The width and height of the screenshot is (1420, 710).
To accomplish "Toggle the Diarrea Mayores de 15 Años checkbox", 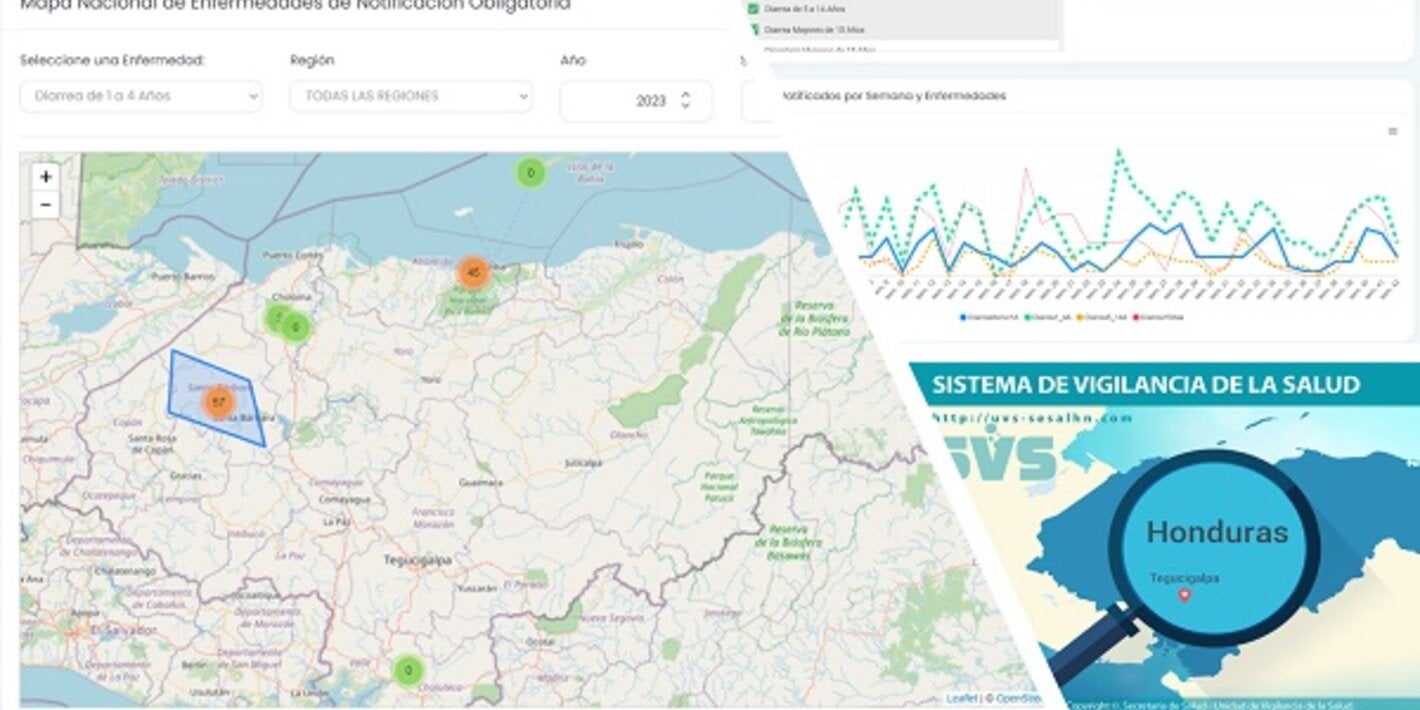I will click(x=754, y=30).
